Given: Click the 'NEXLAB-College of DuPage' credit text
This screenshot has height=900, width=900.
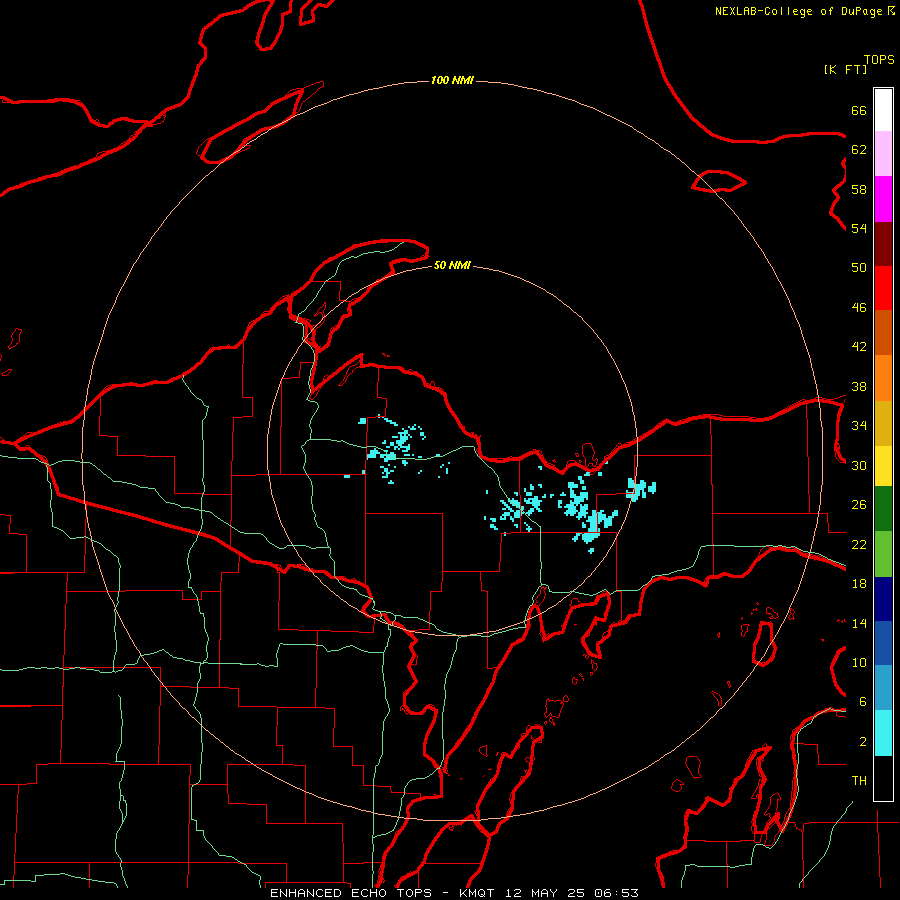Looking at the screenshot, I should (x=799, y=11).
